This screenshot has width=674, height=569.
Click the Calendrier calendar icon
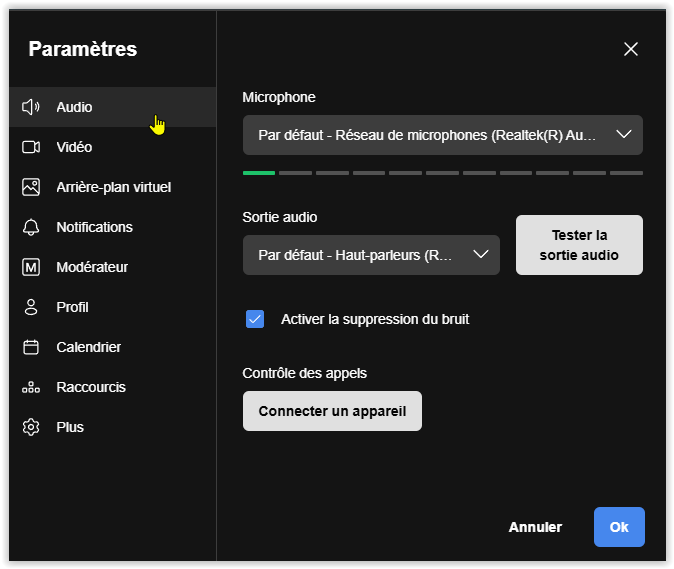[31, 347]
